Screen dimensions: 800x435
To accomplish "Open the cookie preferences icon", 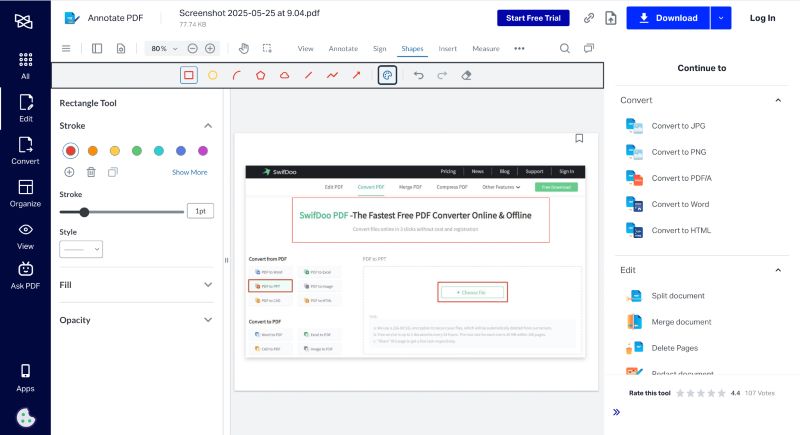I will [26, 418].
